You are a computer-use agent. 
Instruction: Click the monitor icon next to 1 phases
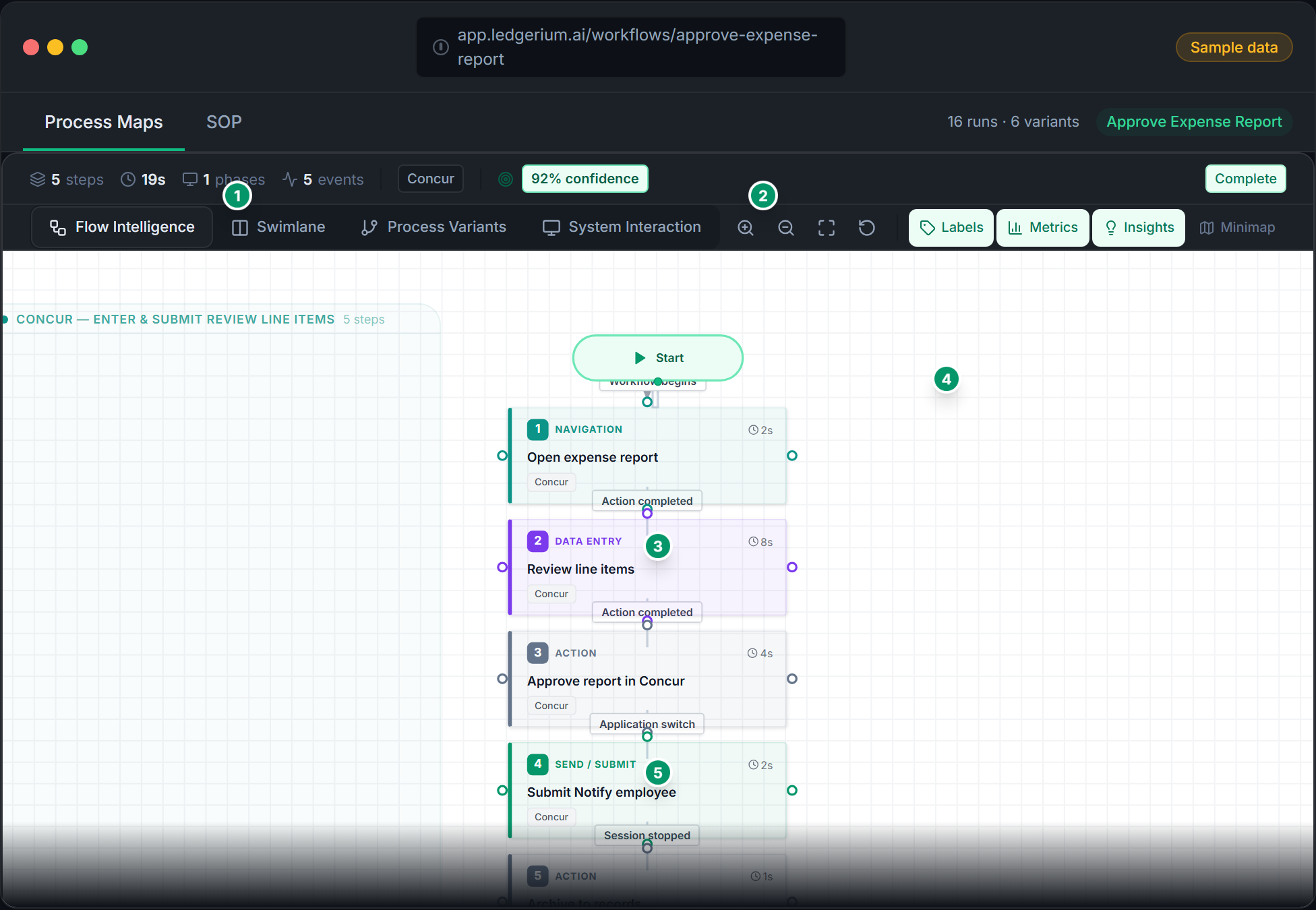coord(190,179)
